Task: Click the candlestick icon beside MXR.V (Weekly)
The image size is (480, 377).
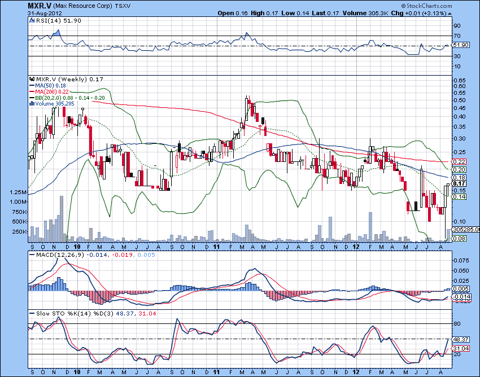Action: pyautogui.click(x=32, y=79)
